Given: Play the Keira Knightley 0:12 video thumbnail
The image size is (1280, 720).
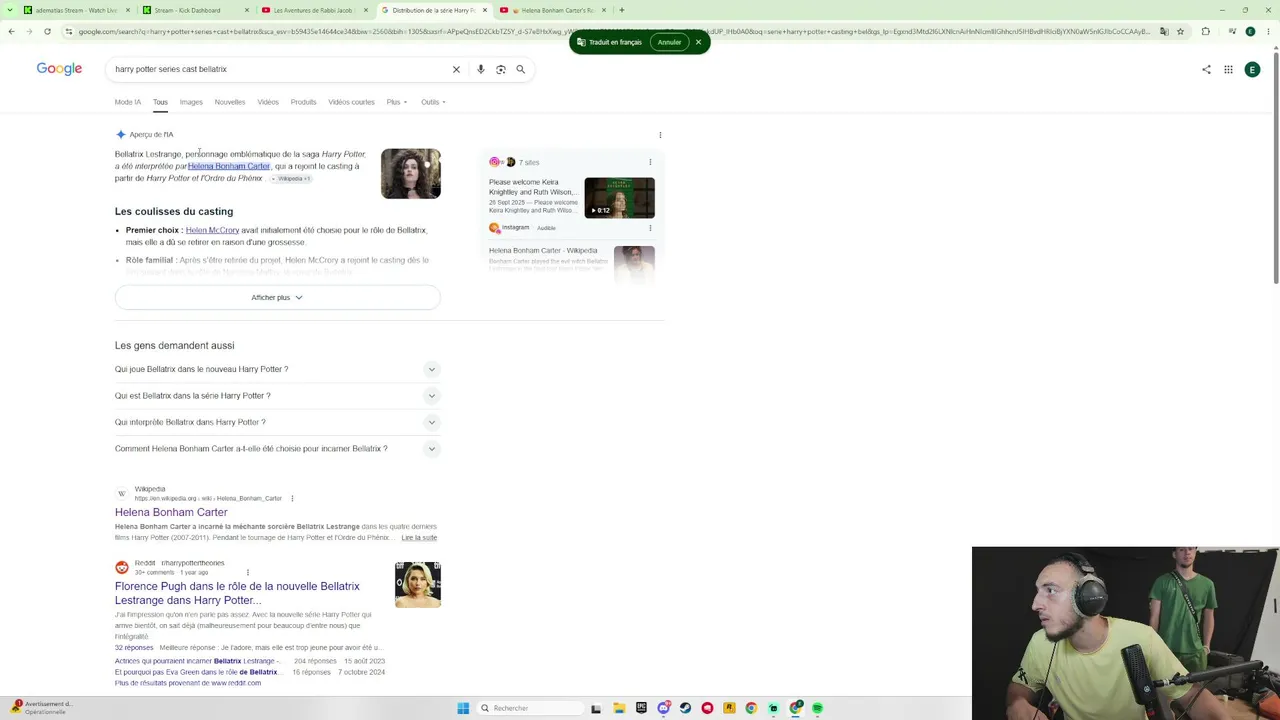Looking at the screenshot, I should pyautogui.click(x=619, y=198).
